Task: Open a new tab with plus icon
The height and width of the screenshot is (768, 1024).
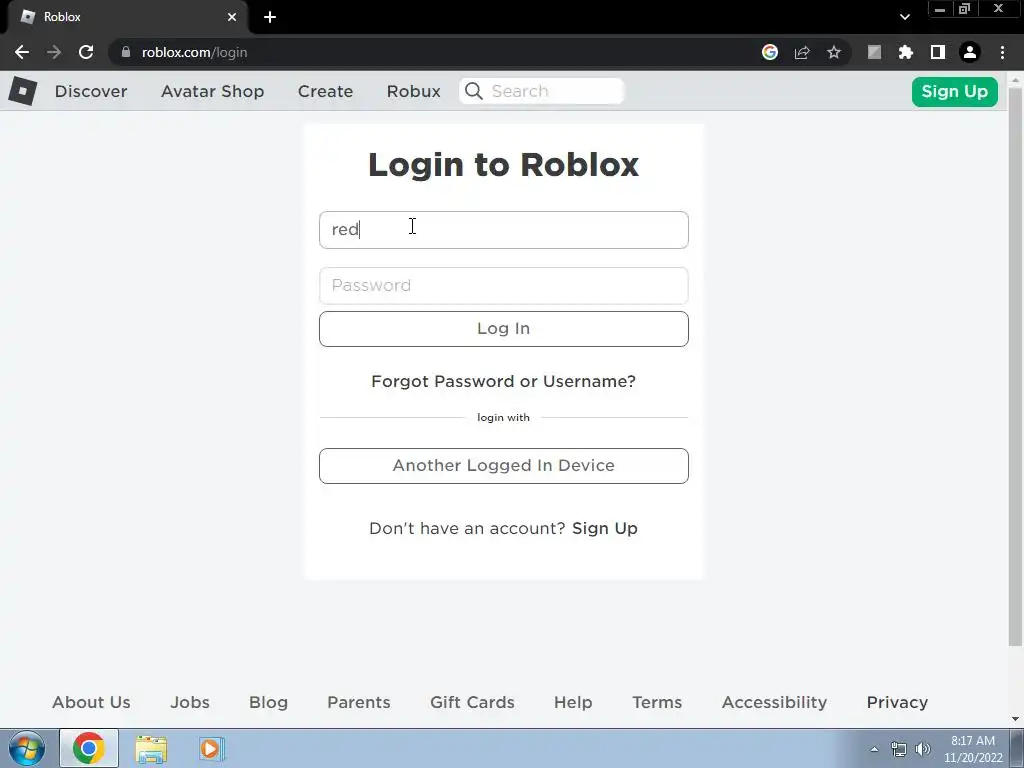Action: [x=270, y=17]
